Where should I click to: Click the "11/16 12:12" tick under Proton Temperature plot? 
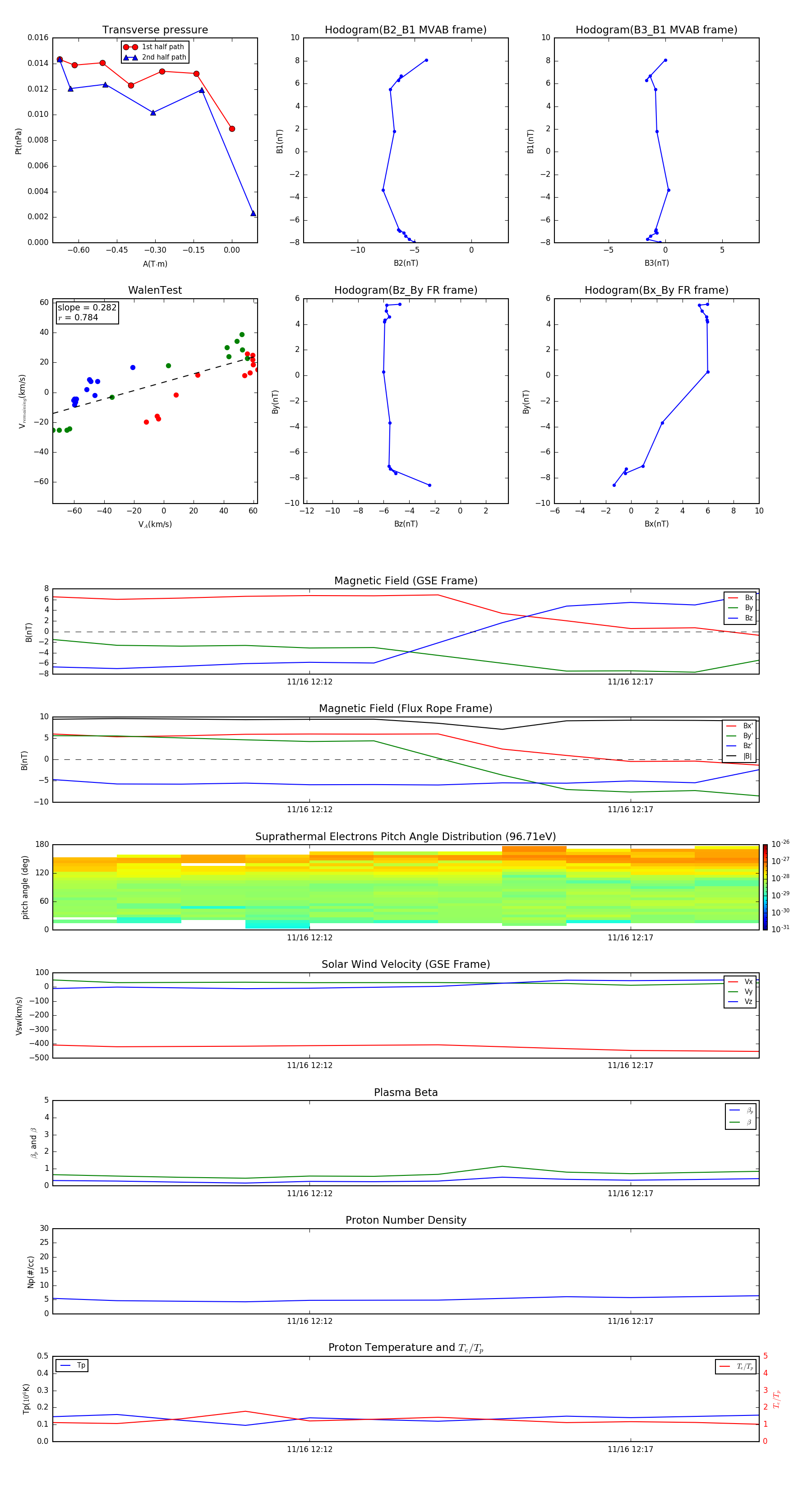click(310, 1450)
